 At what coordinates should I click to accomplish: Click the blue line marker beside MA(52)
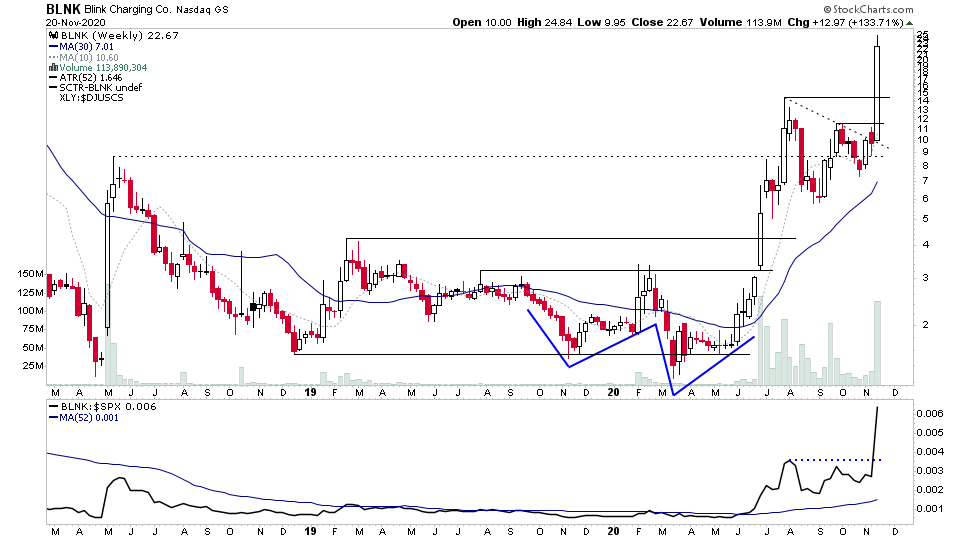[x=53, y=418]
